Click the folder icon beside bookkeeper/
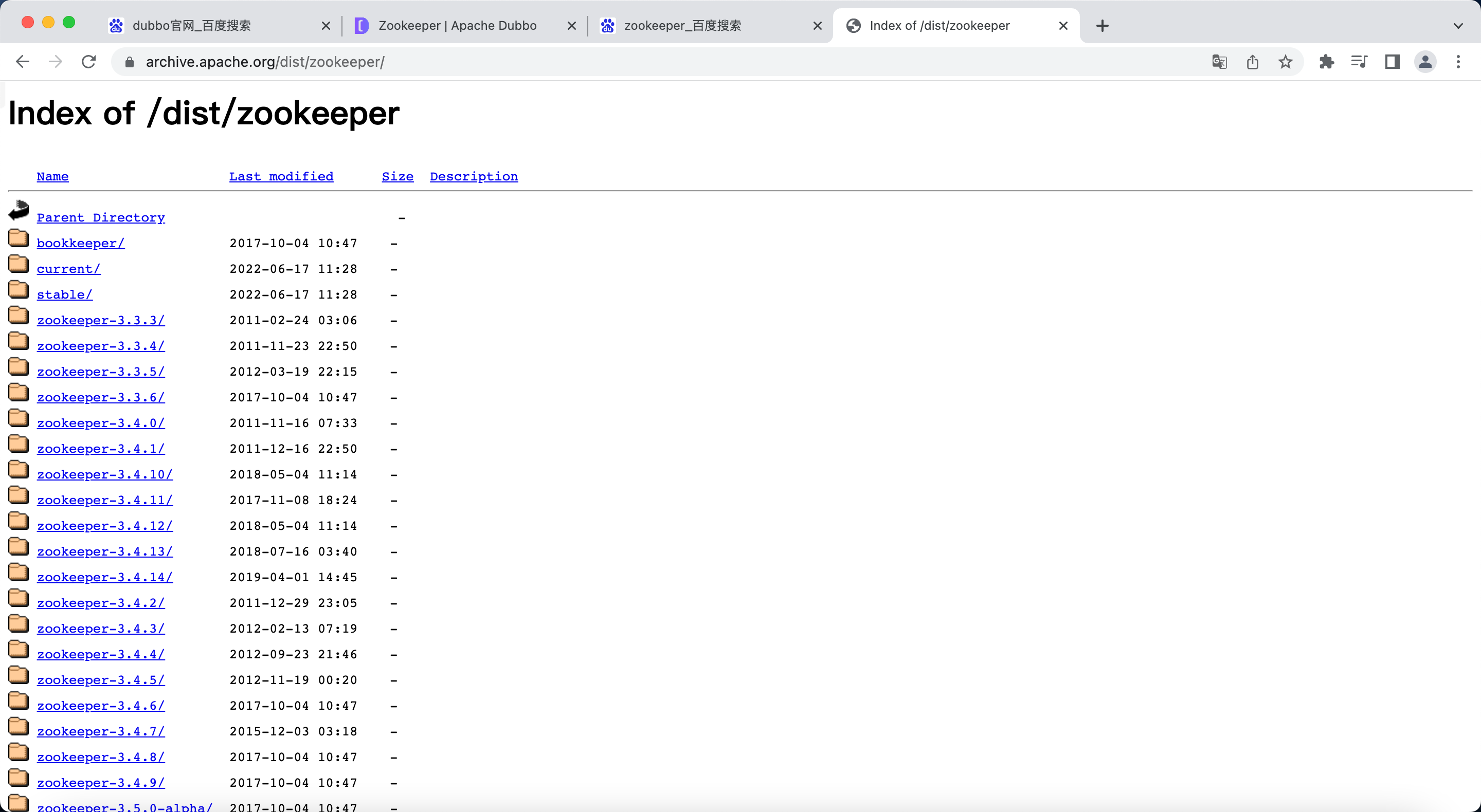This screenshot has height=812, width=1481. pyautogui.click(x=19, y=238)
